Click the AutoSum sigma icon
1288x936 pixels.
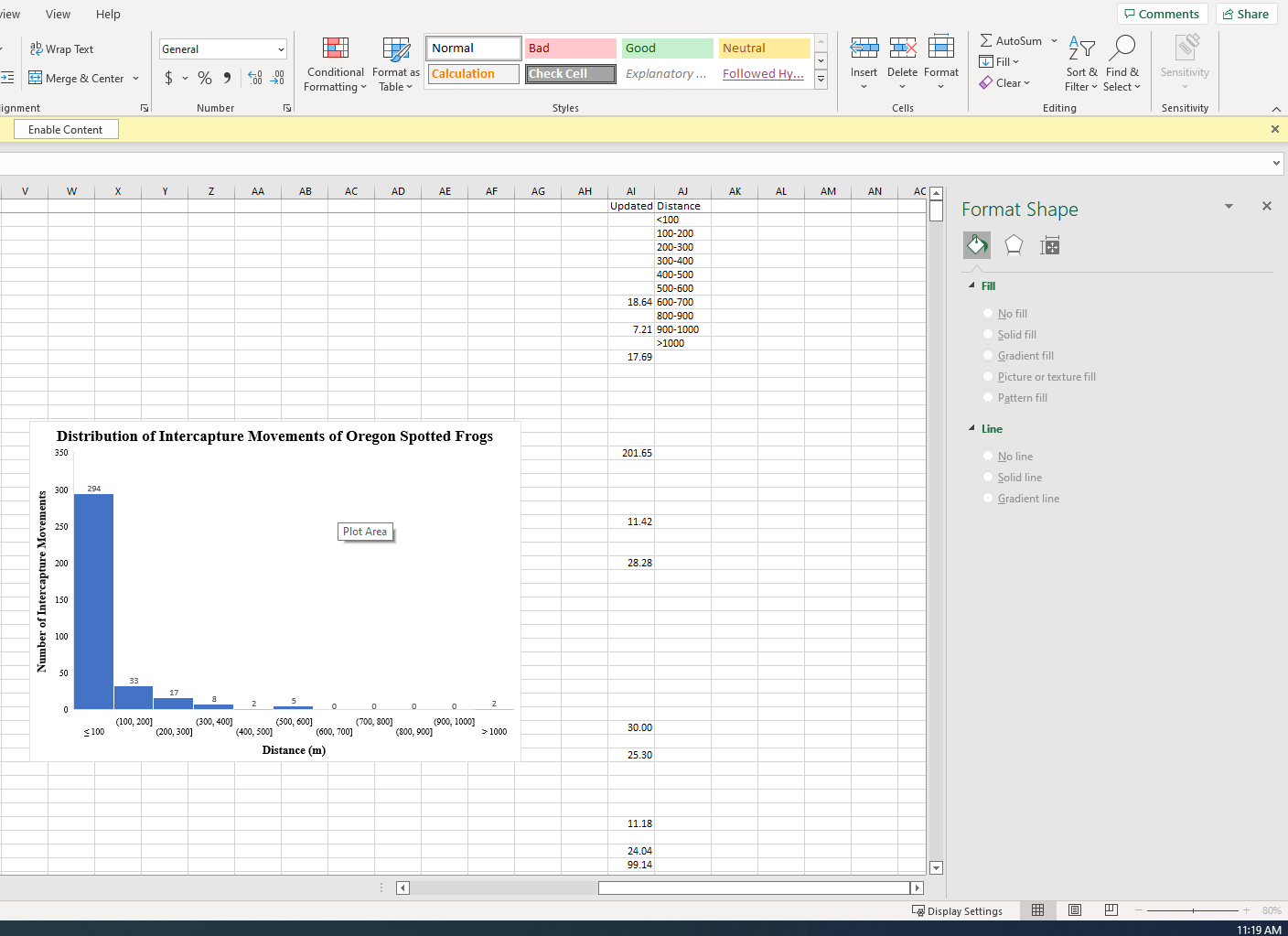click(x=986, y=41)
